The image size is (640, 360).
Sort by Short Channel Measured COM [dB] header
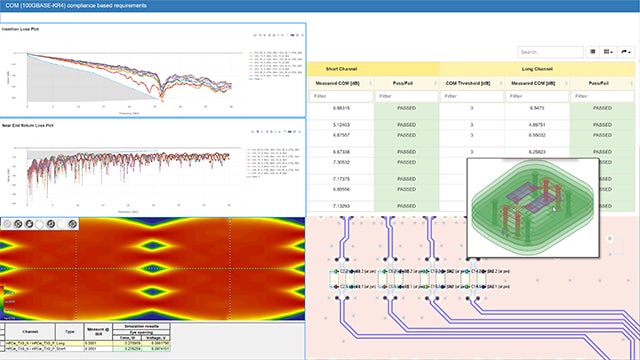(341, 83)
